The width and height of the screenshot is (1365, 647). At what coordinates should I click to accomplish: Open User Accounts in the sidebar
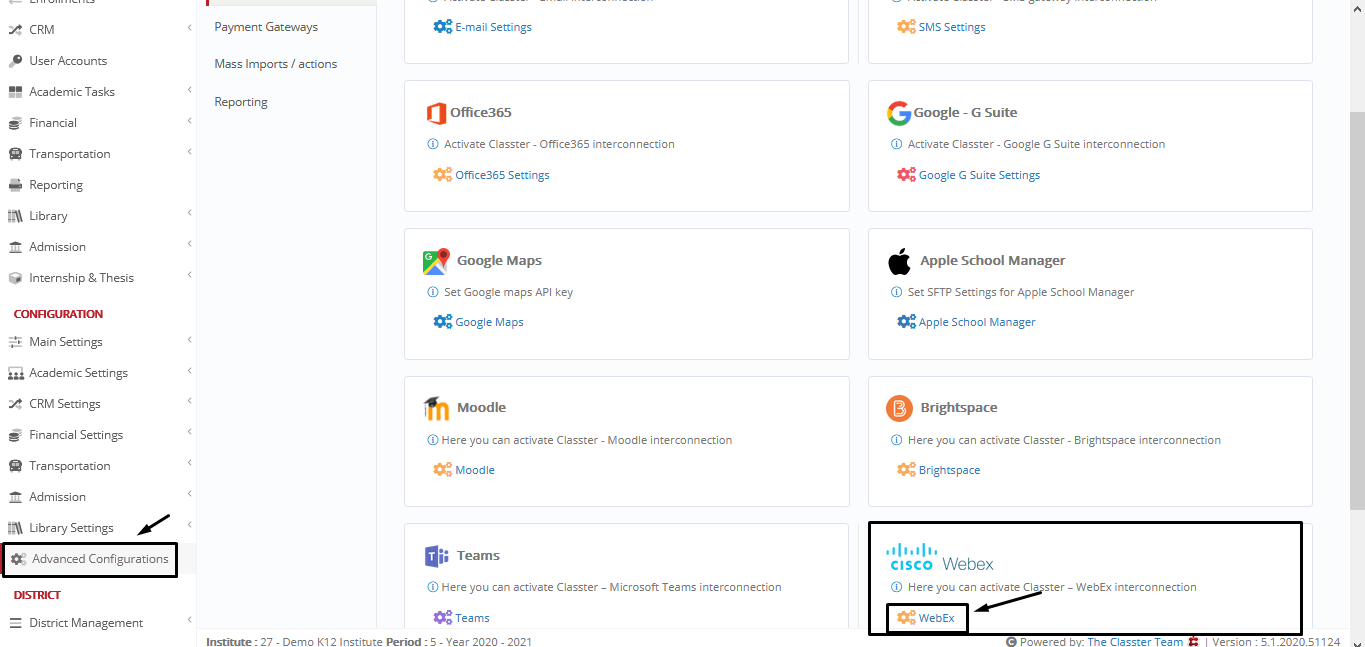[68, 61]
